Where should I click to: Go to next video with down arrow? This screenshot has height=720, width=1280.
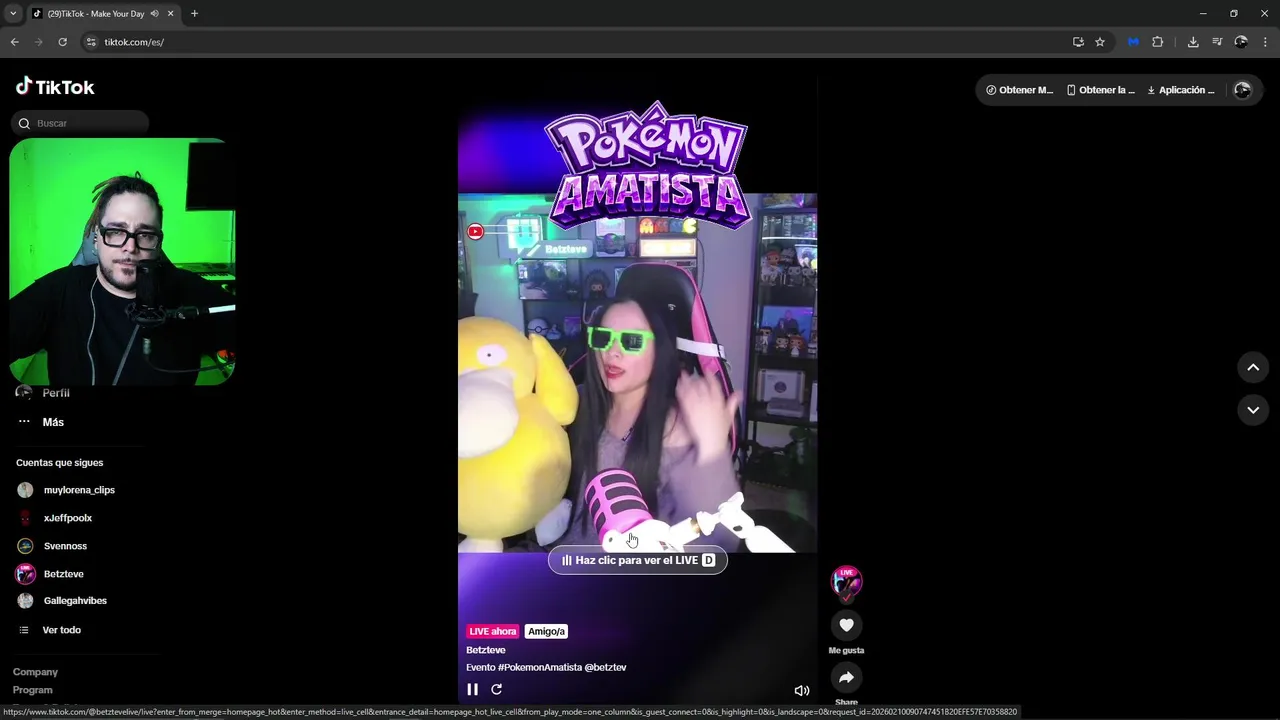(1252, 410)
